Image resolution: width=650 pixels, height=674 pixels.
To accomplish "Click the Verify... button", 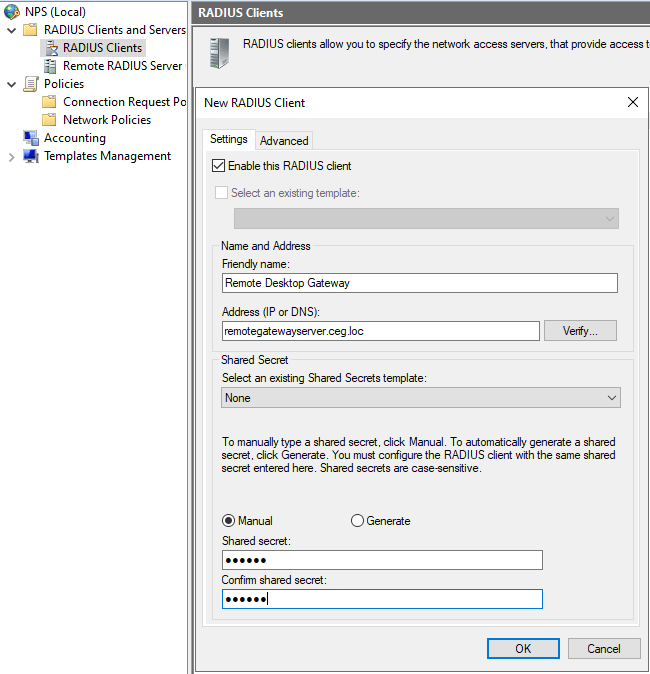I will coord(580,331).
